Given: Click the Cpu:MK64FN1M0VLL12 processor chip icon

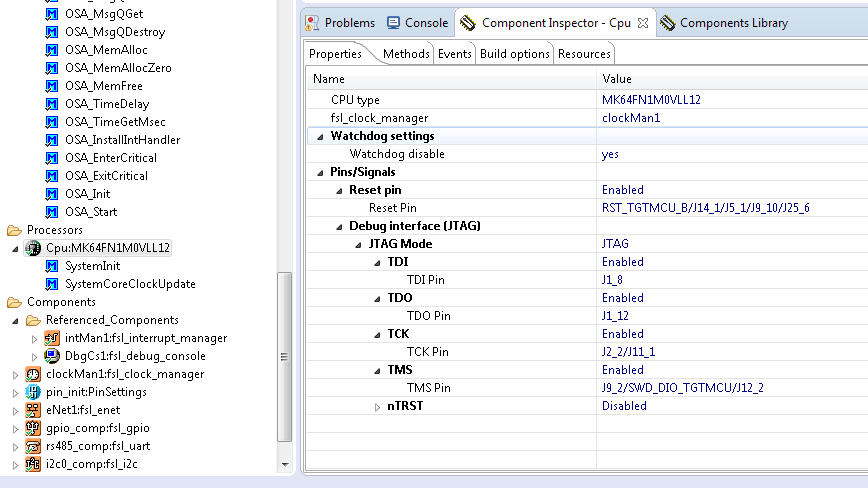Looking at the screenshot, I should point(33,248).
